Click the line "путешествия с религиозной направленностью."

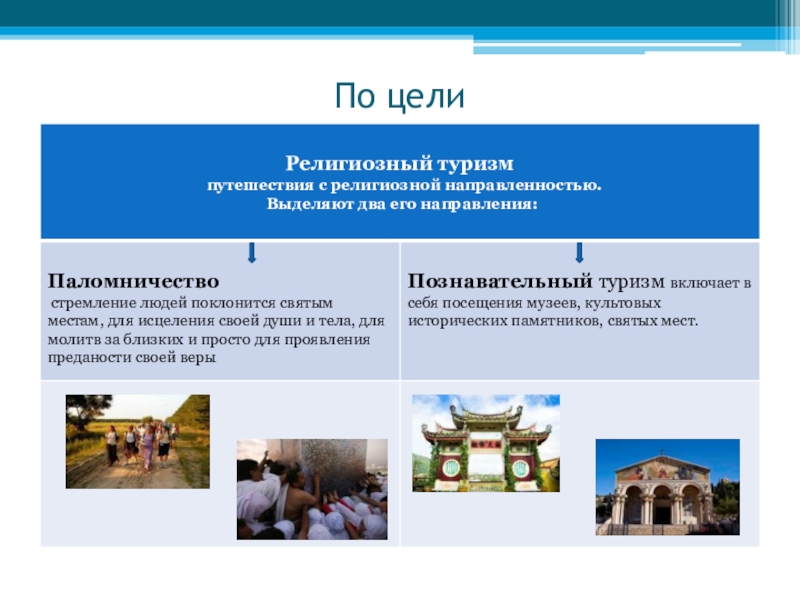[x=404, y=186]
